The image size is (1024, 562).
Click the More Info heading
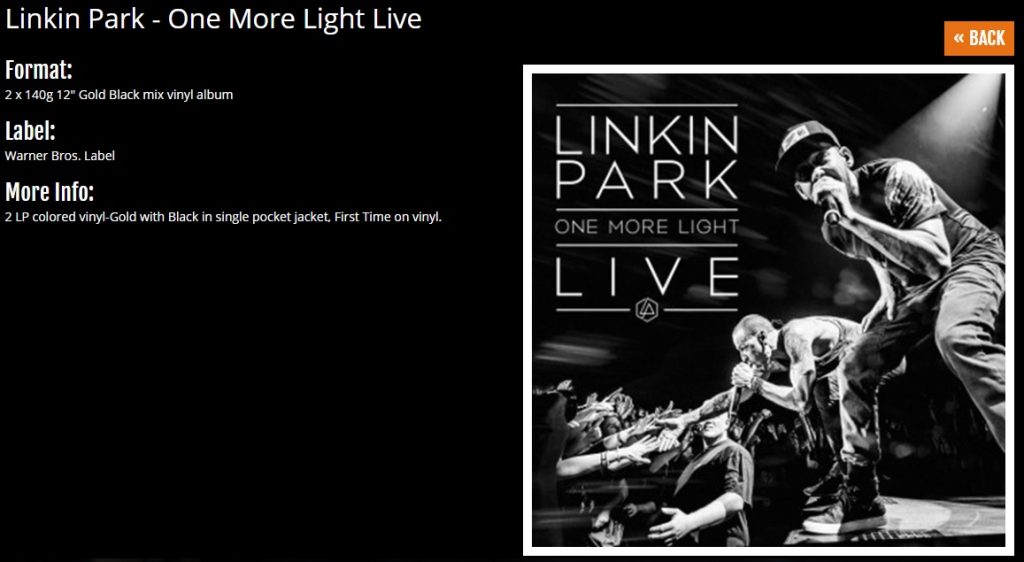point(49,193)
